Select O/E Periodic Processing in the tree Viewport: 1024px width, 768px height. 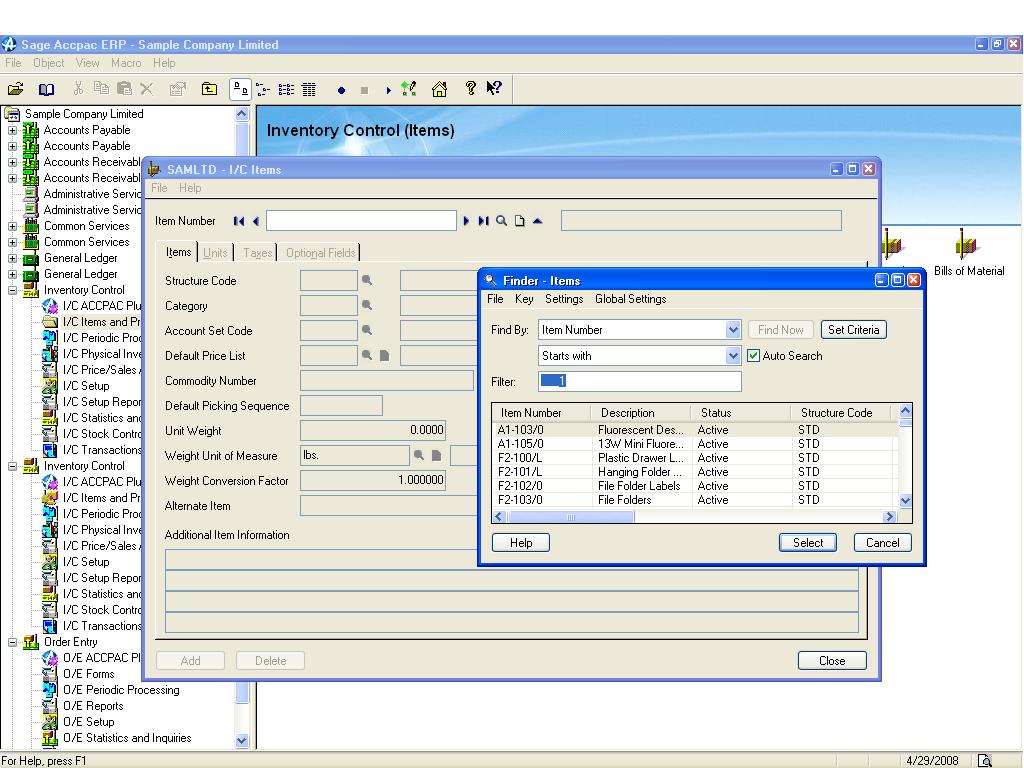[121, 690]
